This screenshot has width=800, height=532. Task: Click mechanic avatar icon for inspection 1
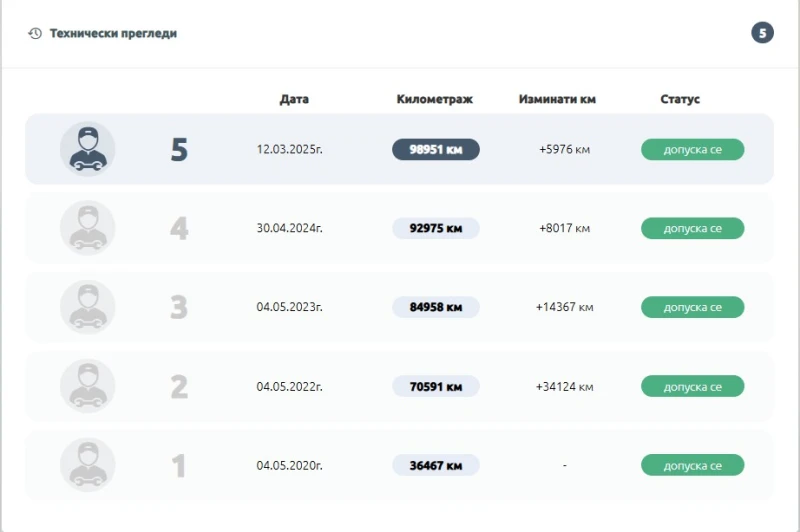coord(87,465)
